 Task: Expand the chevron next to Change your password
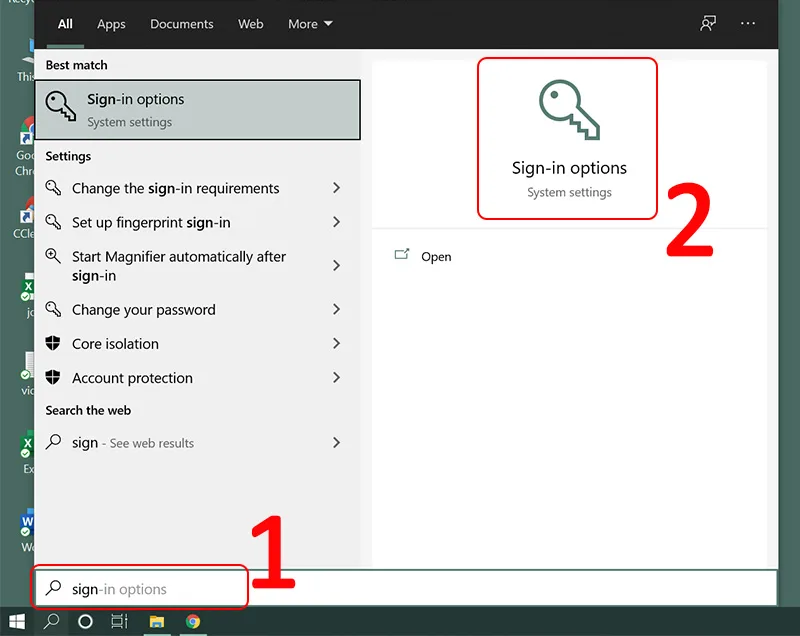335,310
